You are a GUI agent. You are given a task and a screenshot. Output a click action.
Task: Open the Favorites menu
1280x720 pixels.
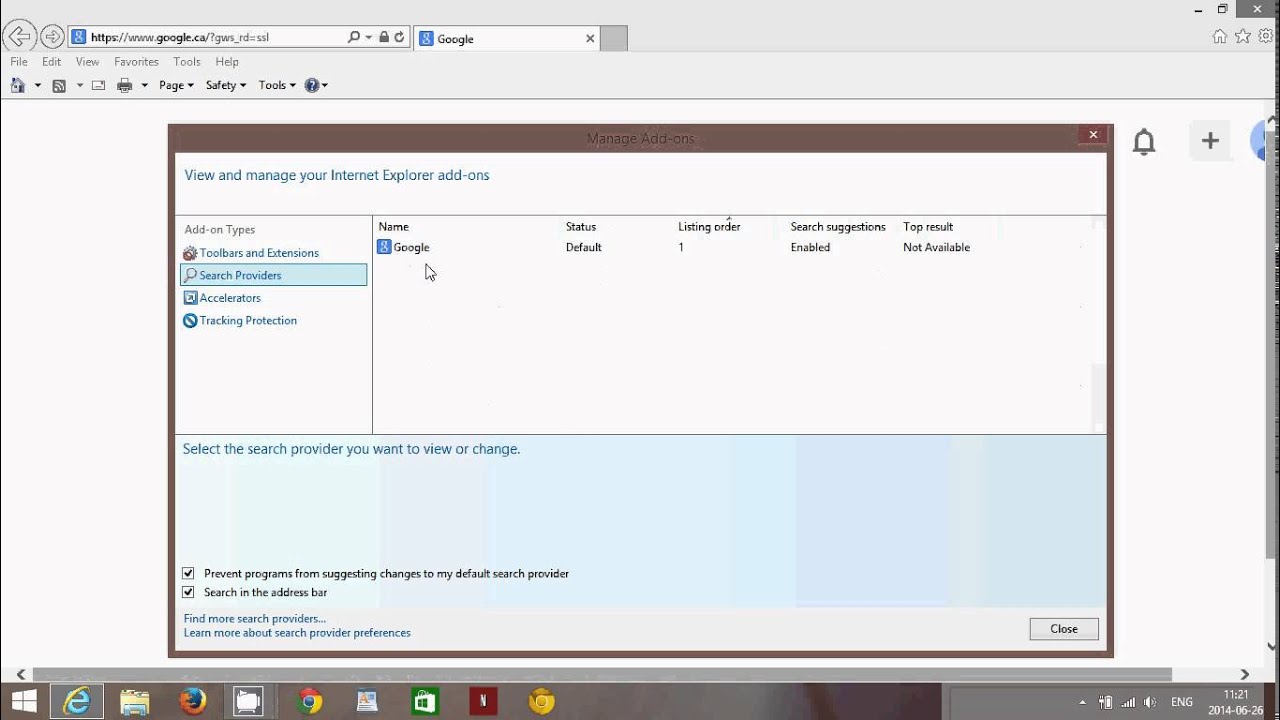click(136, 62)
